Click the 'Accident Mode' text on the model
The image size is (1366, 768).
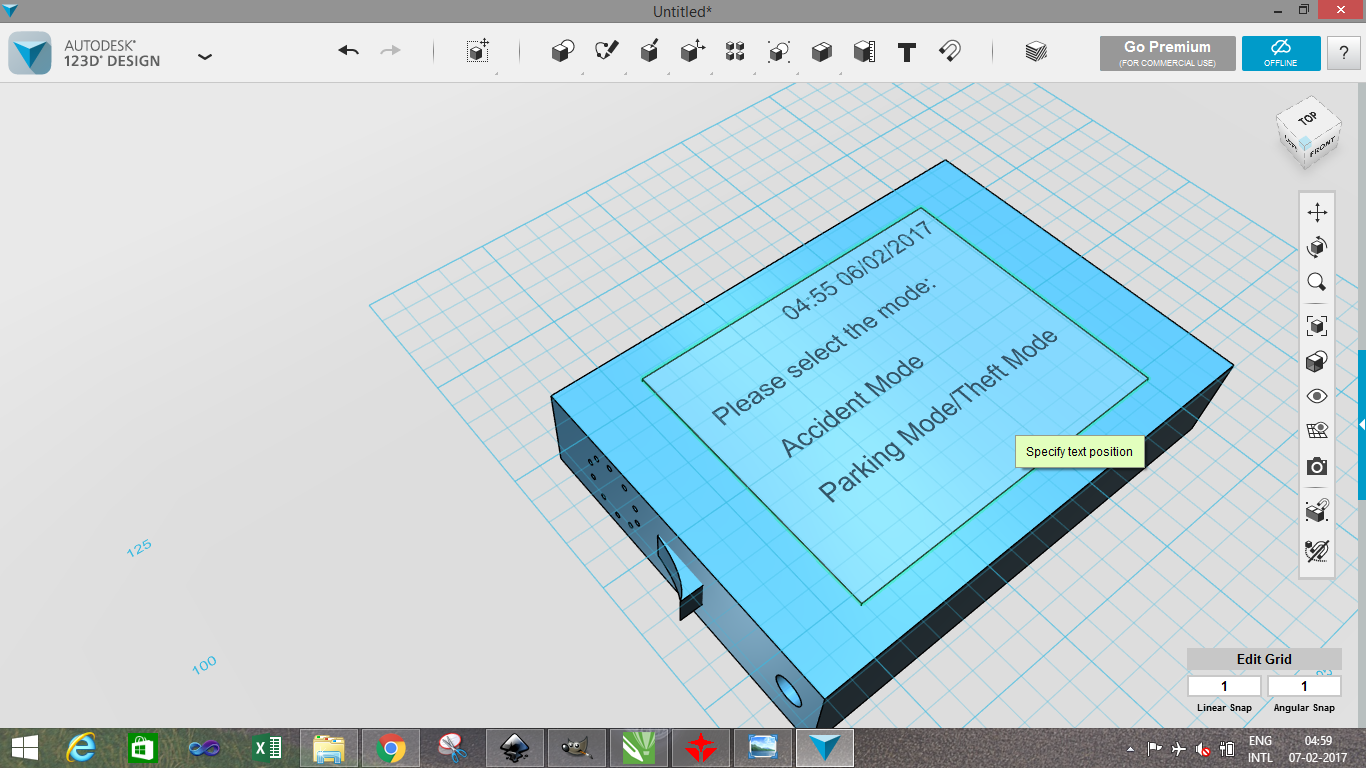852,404
